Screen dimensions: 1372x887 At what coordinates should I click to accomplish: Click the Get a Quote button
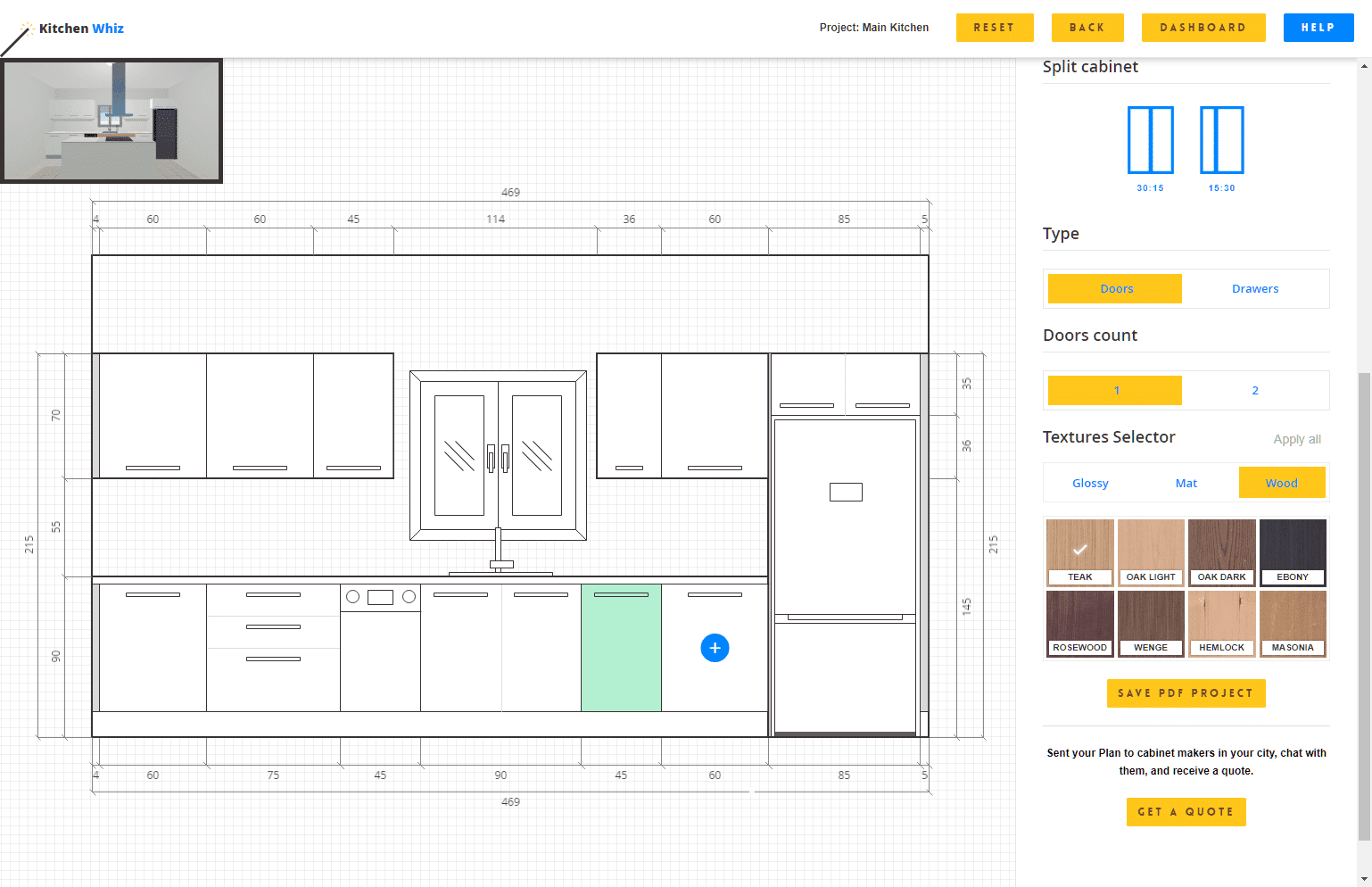1186,811
